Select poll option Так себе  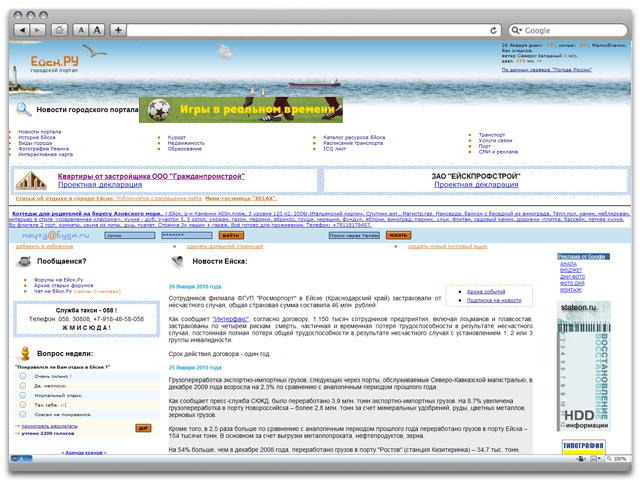[x=23, y=405]
